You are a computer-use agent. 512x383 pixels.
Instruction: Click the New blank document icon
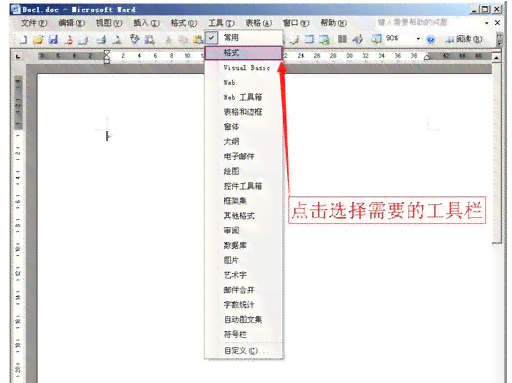coord(23,40)
